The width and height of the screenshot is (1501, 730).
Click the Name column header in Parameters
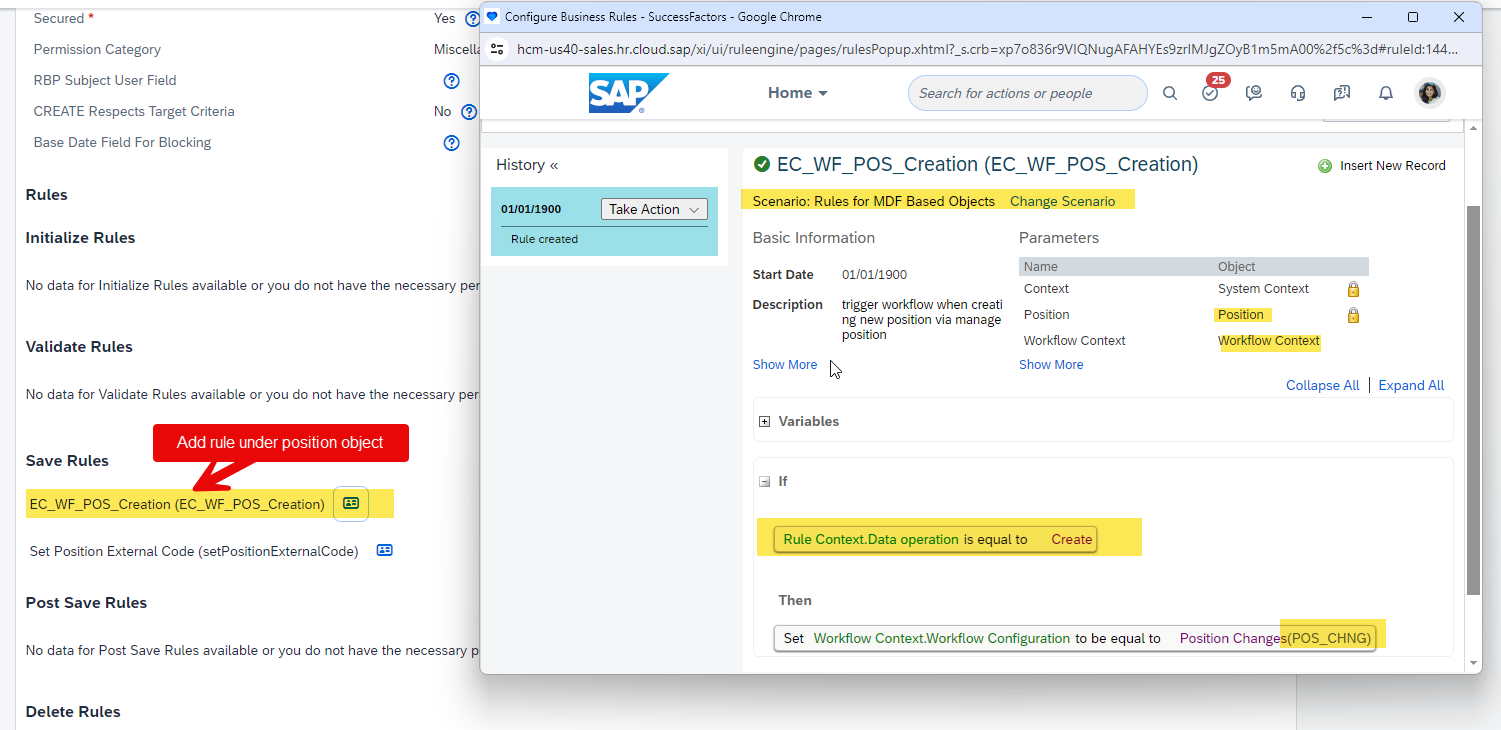[x=1041, y=267]
